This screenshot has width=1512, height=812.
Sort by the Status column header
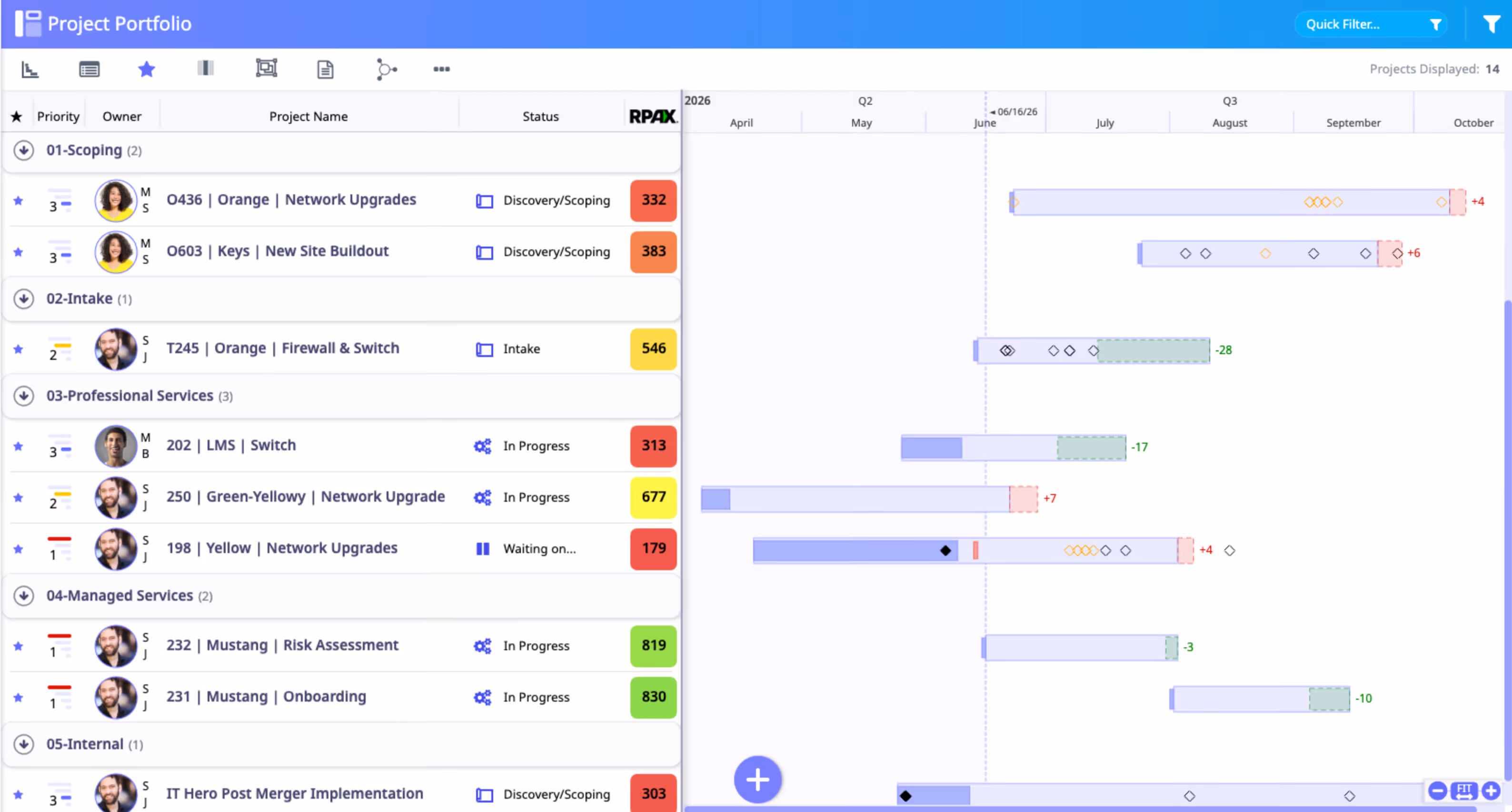coord(541,116)
